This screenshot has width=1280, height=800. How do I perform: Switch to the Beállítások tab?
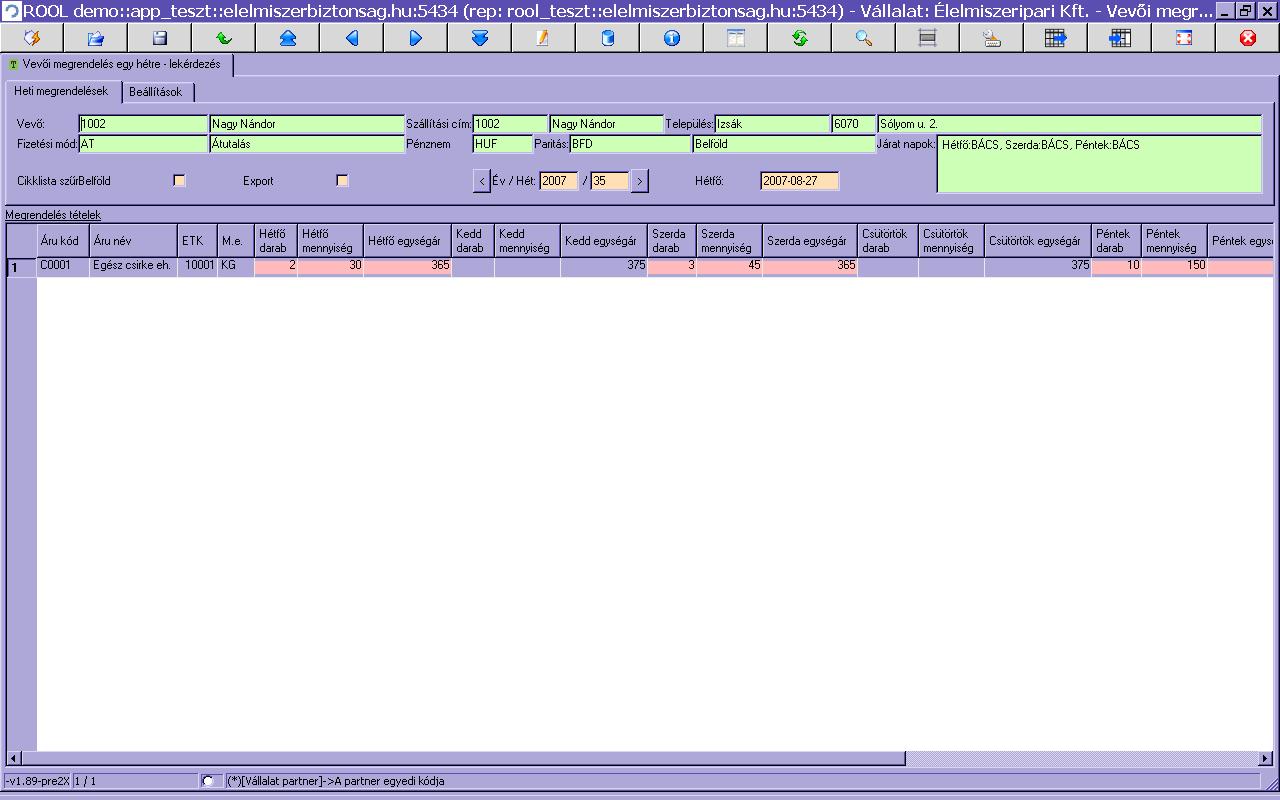click(x=156, y=92)
